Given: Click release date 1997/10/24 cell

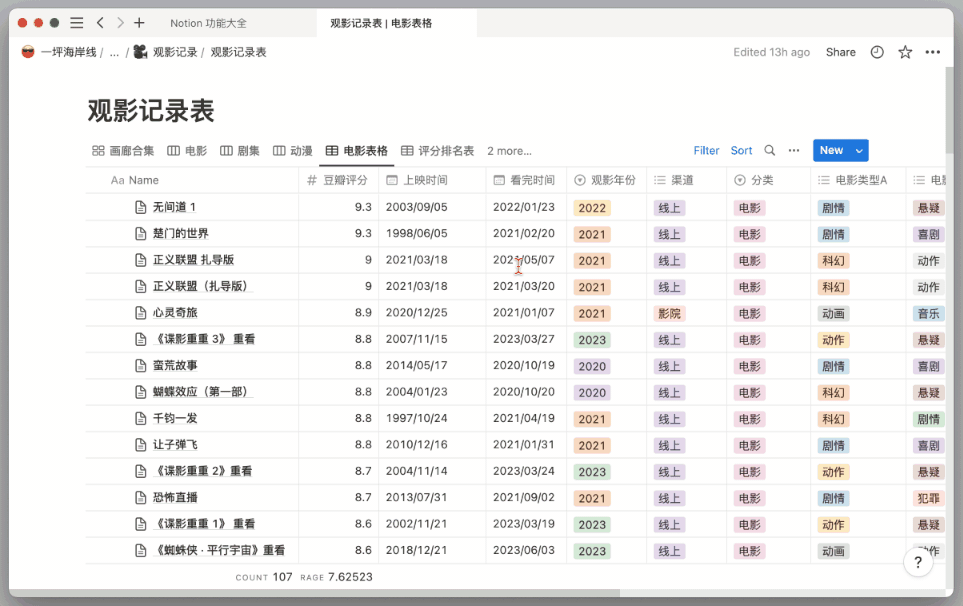Looking at the screenshot, I should 416,419.
